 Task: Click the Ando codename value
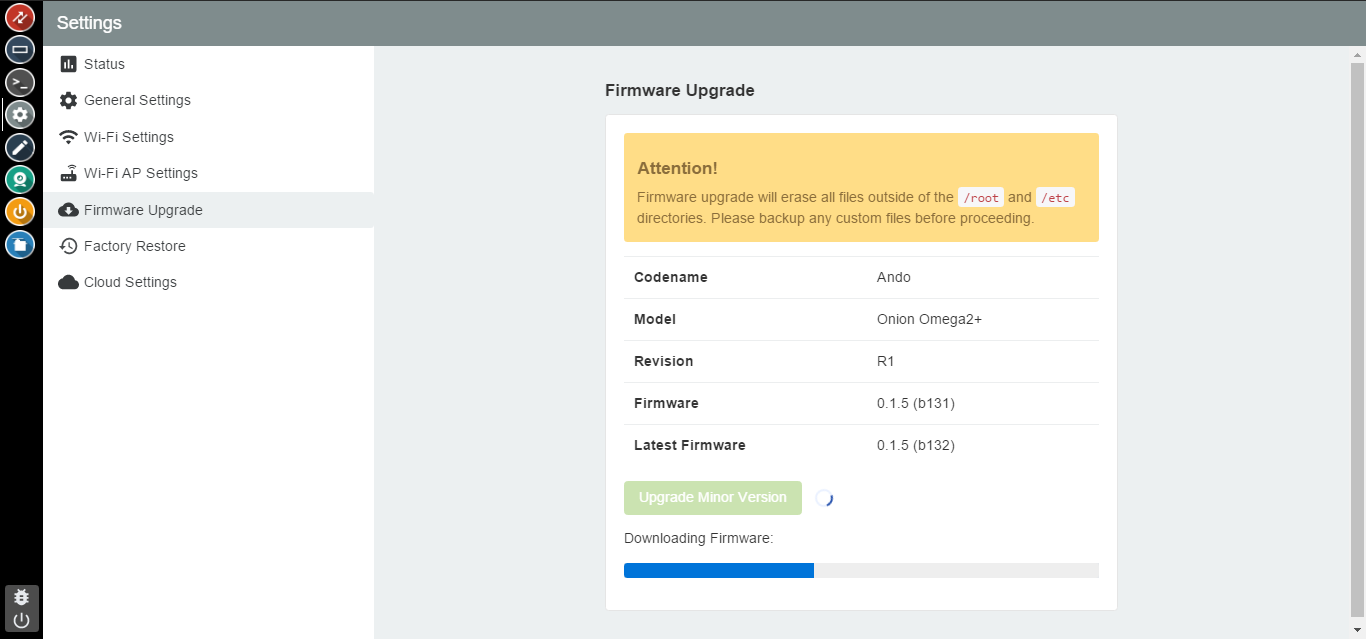[x=894, y=277]
